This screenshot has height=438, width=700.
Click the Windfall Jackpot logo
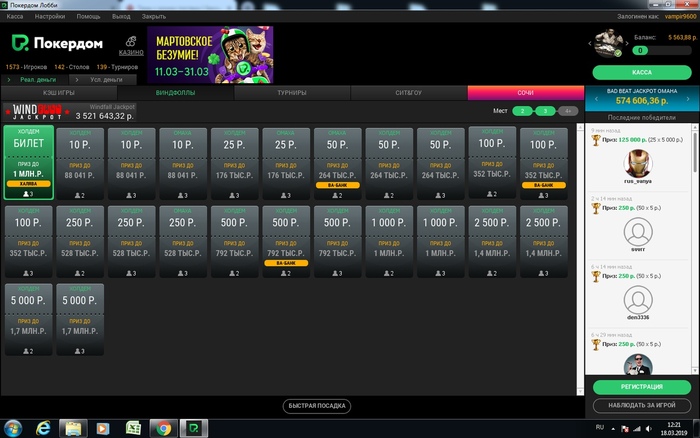tap(38, 112)
